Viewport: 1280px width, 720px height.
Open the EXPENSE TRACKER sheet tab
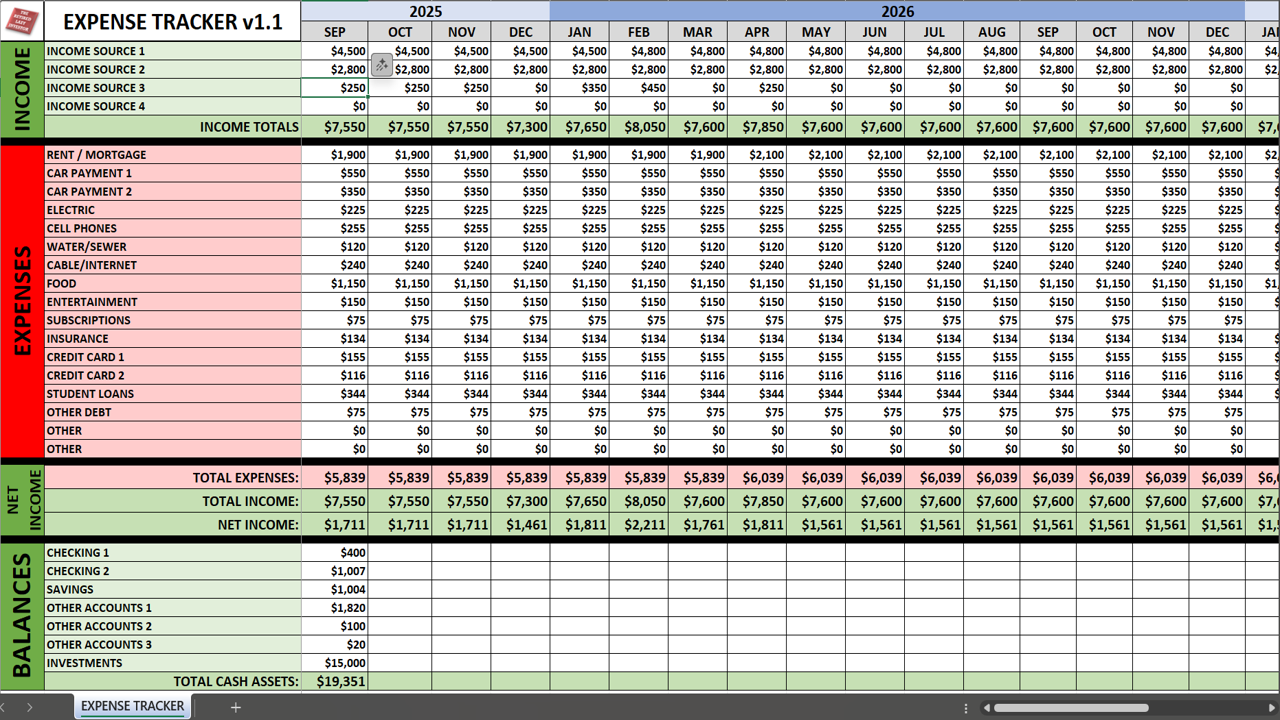pyautogui.click(x=132, y=706)
